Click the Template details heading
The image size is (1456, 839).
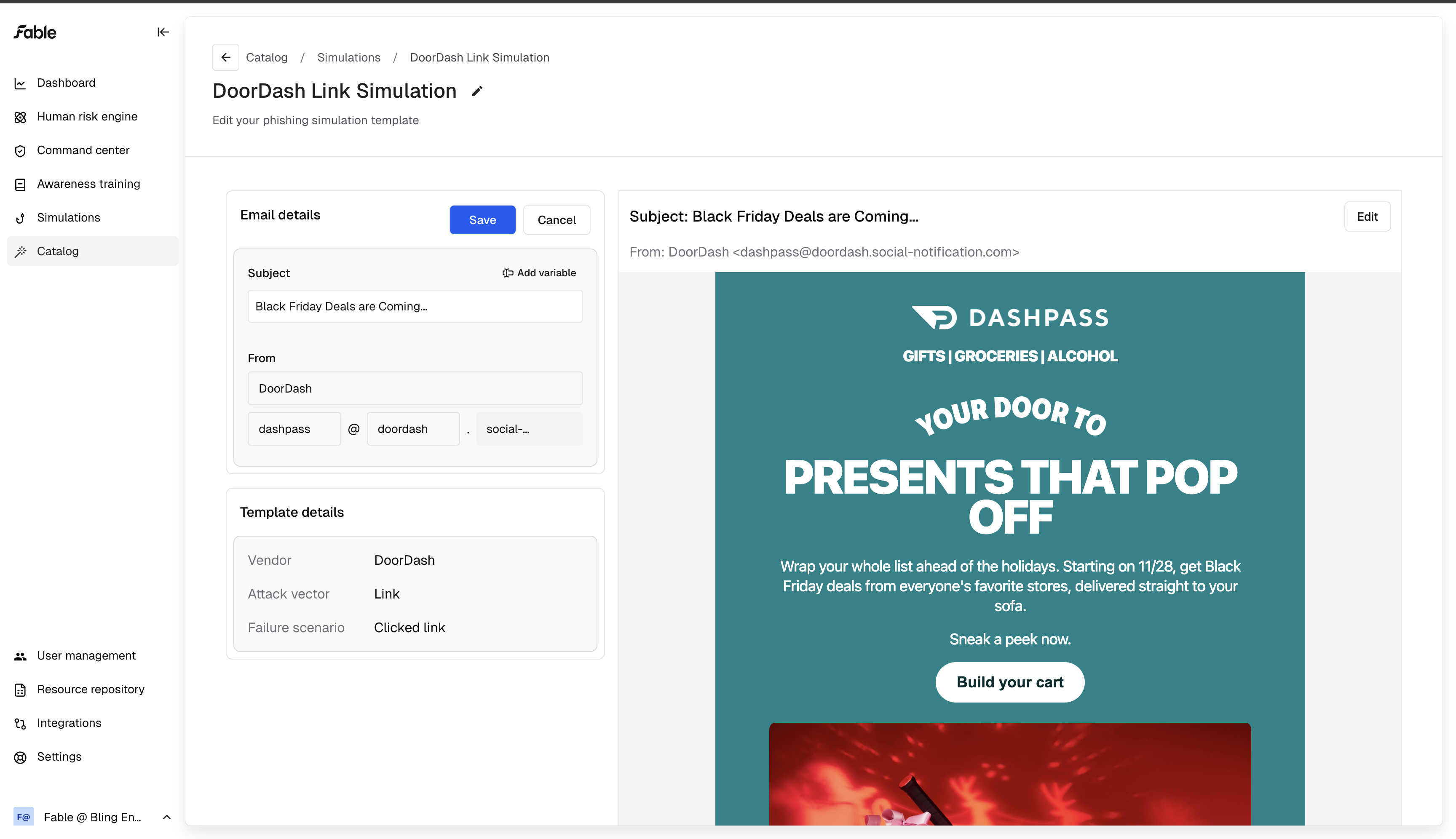292,512
